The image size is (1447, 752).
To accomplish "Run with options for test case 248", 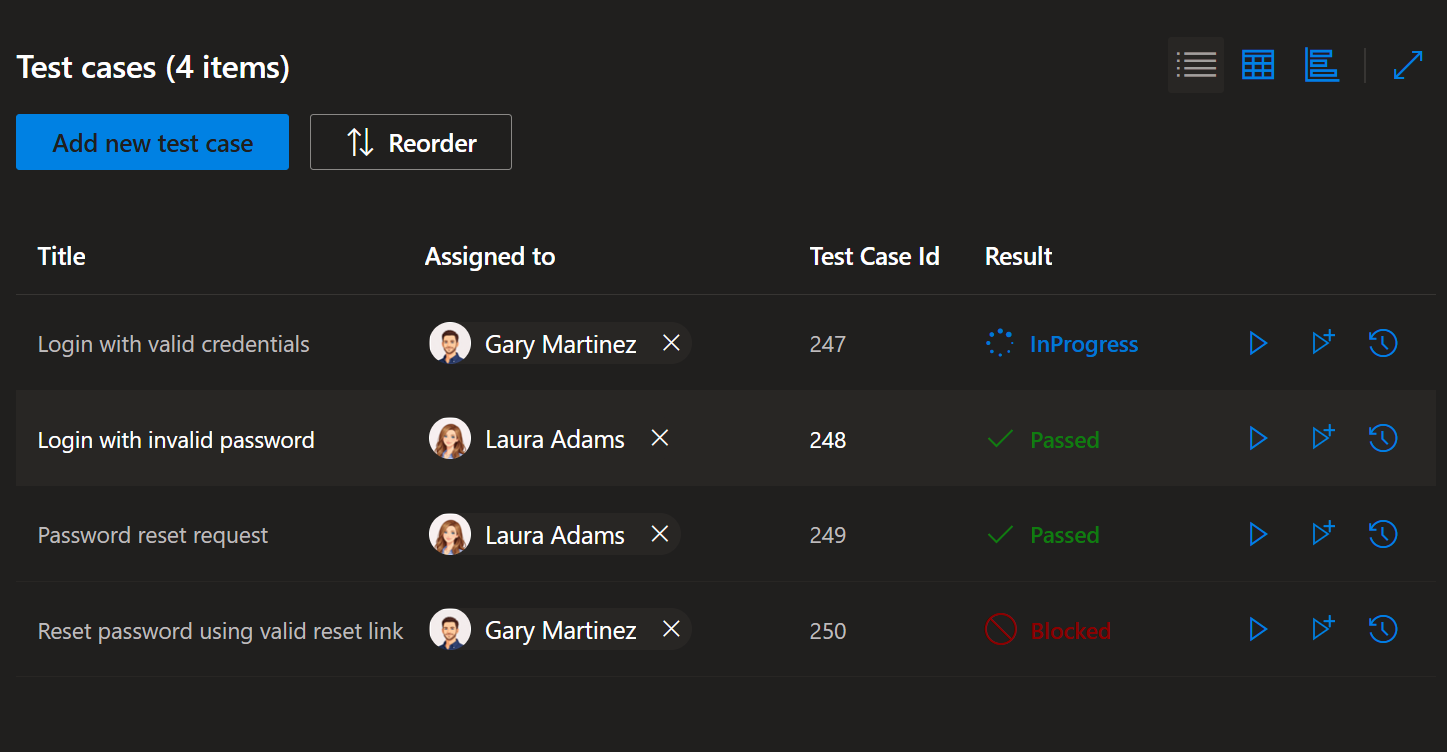I will 1323,438.
